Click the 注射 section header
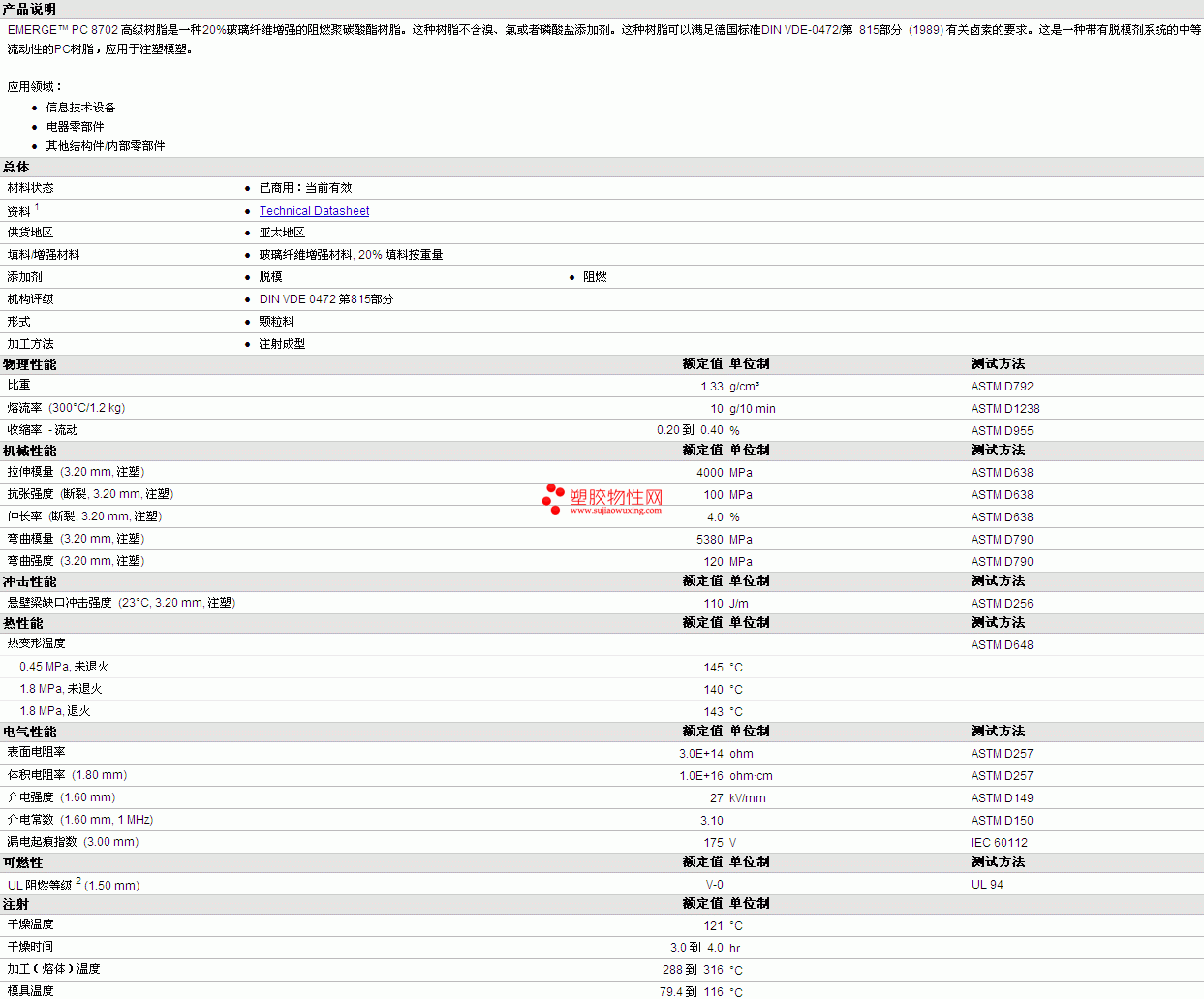1204x999 pixels. click(15, 904)
